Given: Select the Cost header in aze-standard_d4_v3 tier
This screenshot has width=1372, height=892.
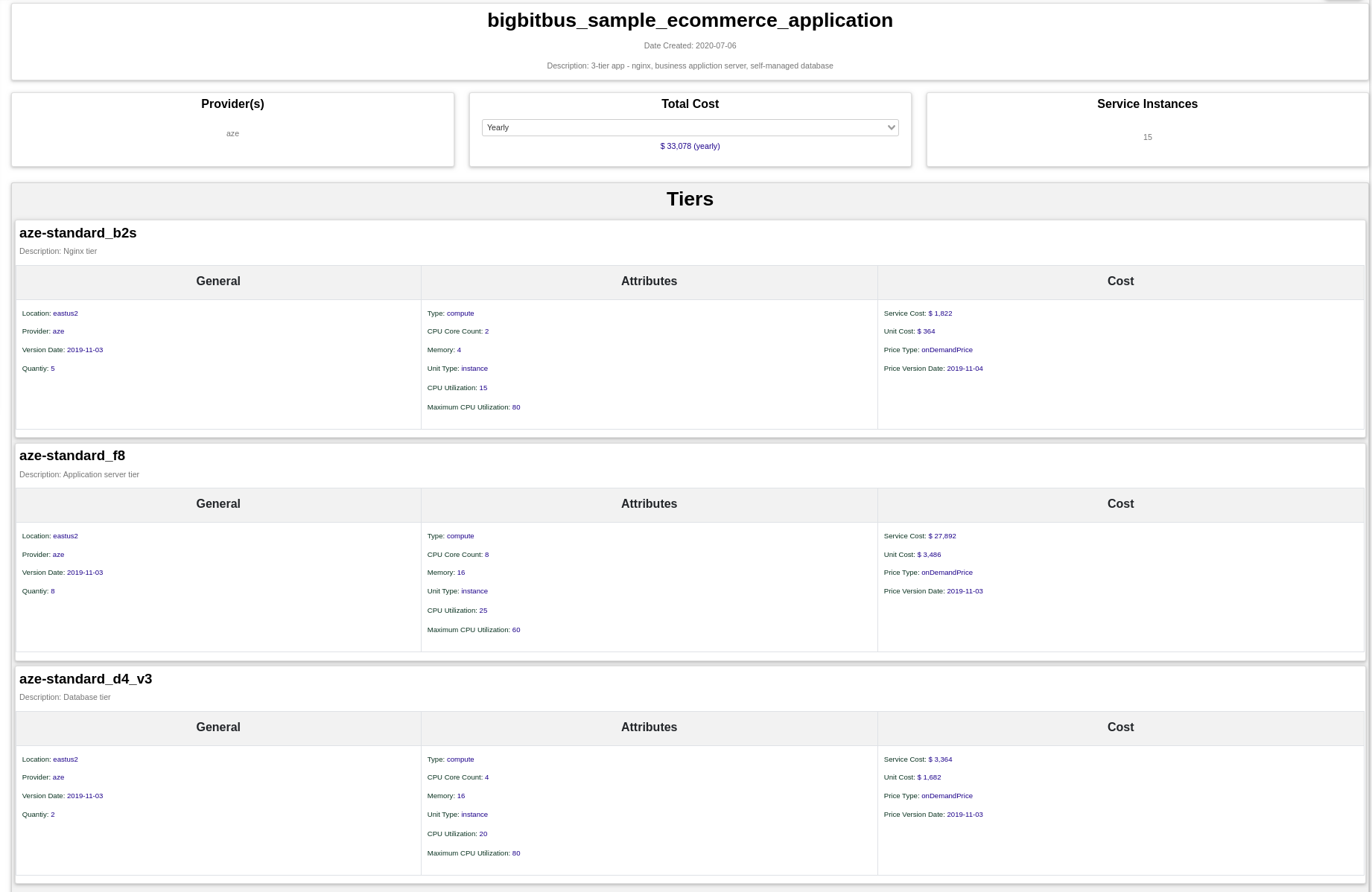Looking at the screenshot, I should (1120, 727).
